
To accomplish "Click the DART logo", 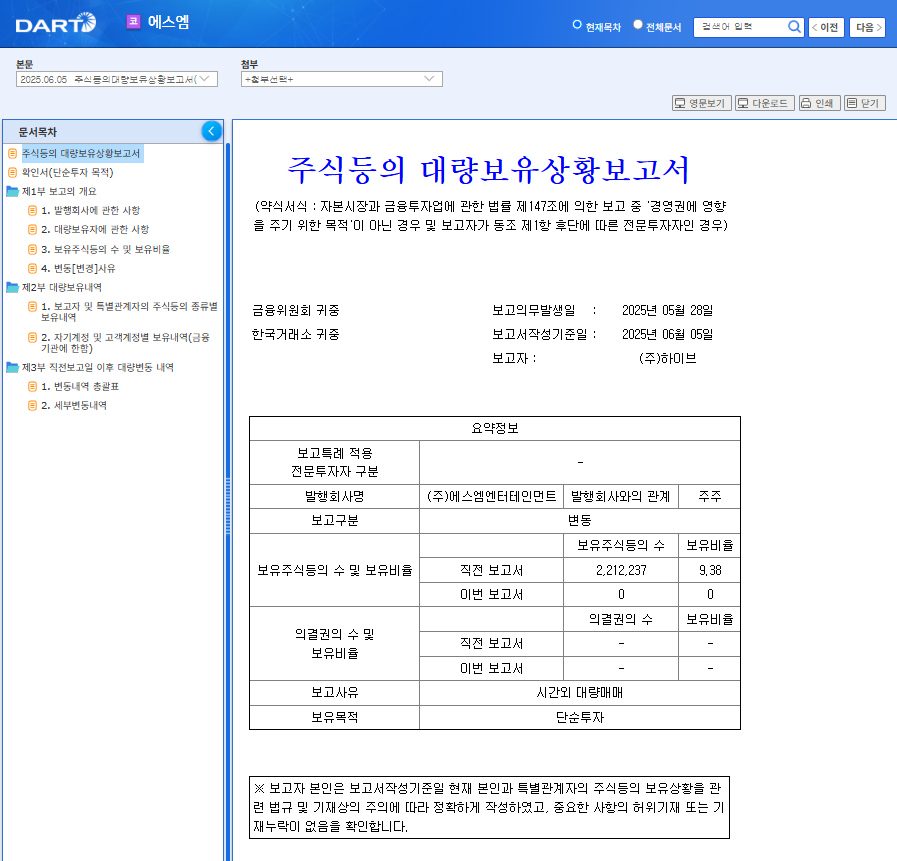I will (x=55, y=23).
